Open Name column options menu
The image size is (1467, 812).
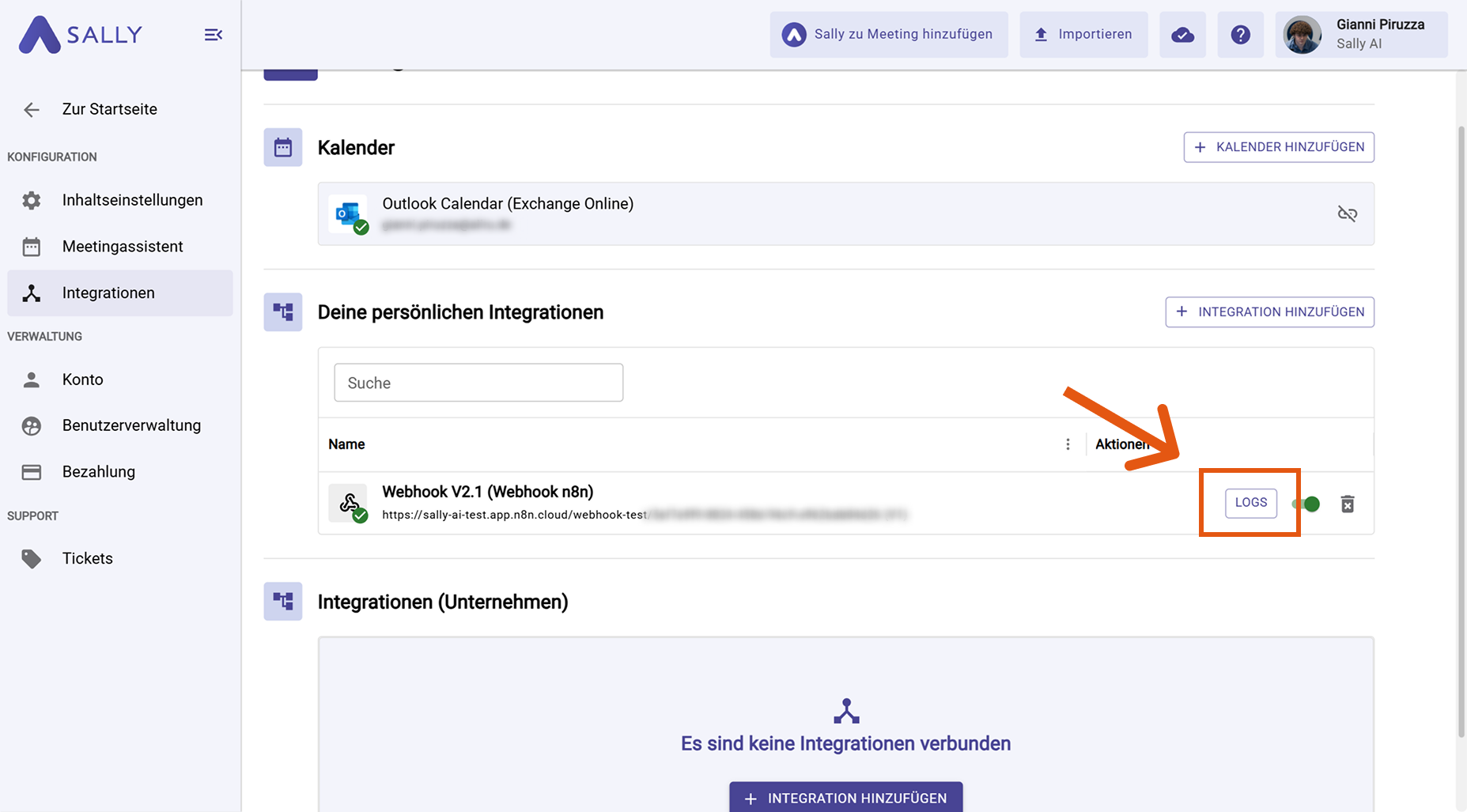tap(1068, 444)
